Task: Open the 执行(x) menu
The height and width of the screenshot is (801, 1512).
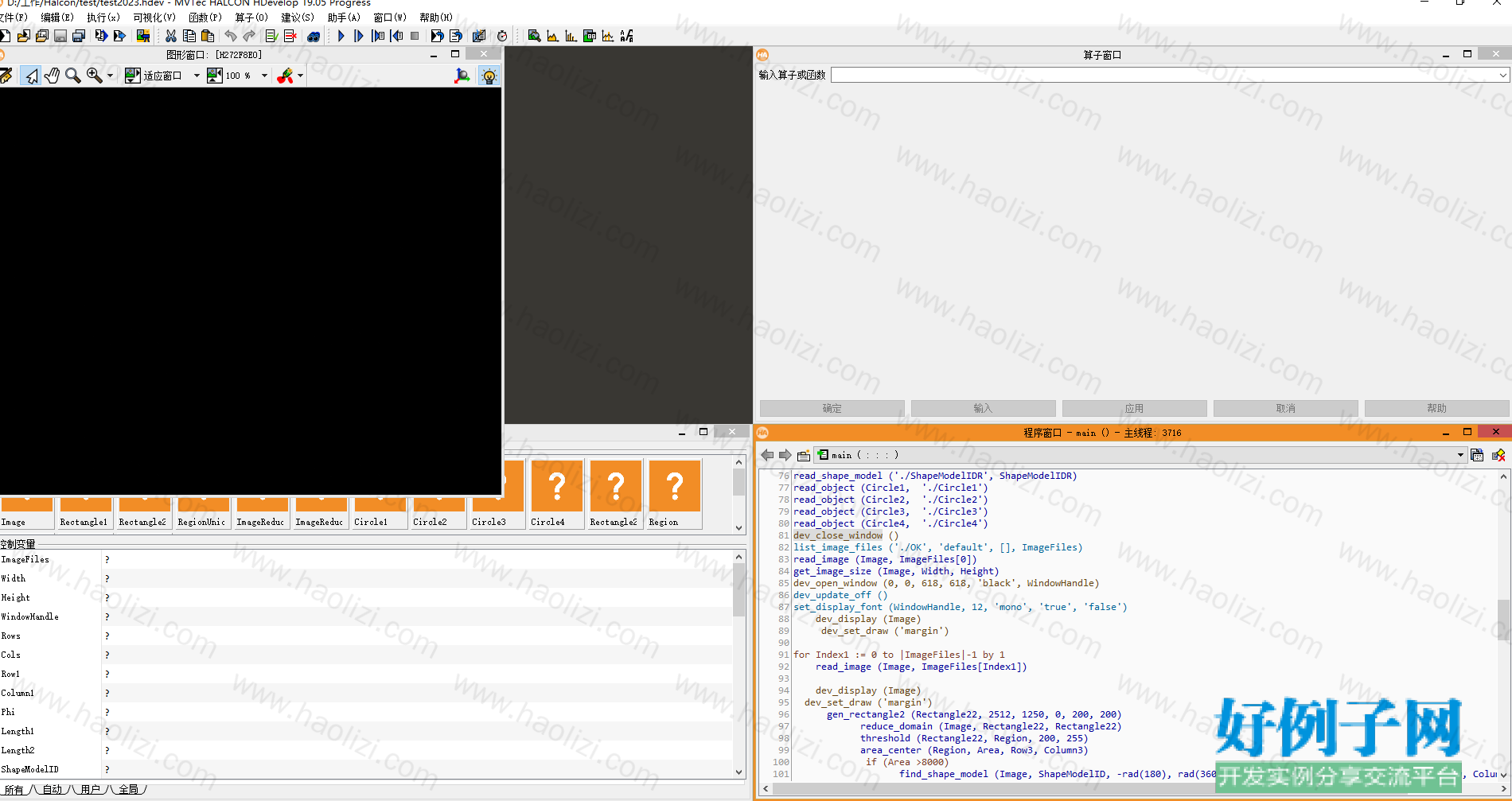Action: click(x=103, y=17)
